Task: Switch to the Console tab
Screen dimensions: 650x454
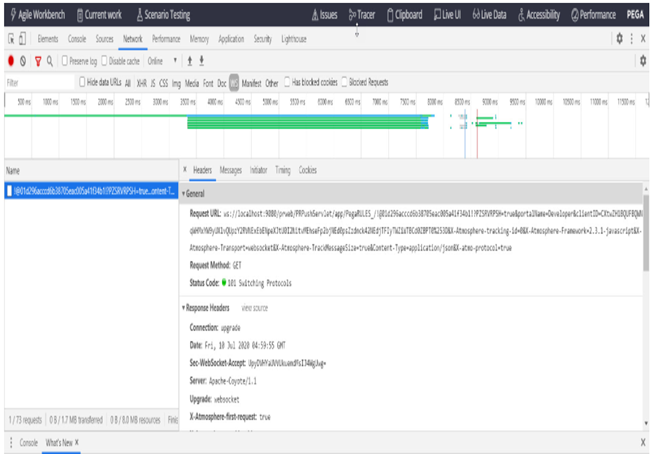Action: click(x=76, y=38)
